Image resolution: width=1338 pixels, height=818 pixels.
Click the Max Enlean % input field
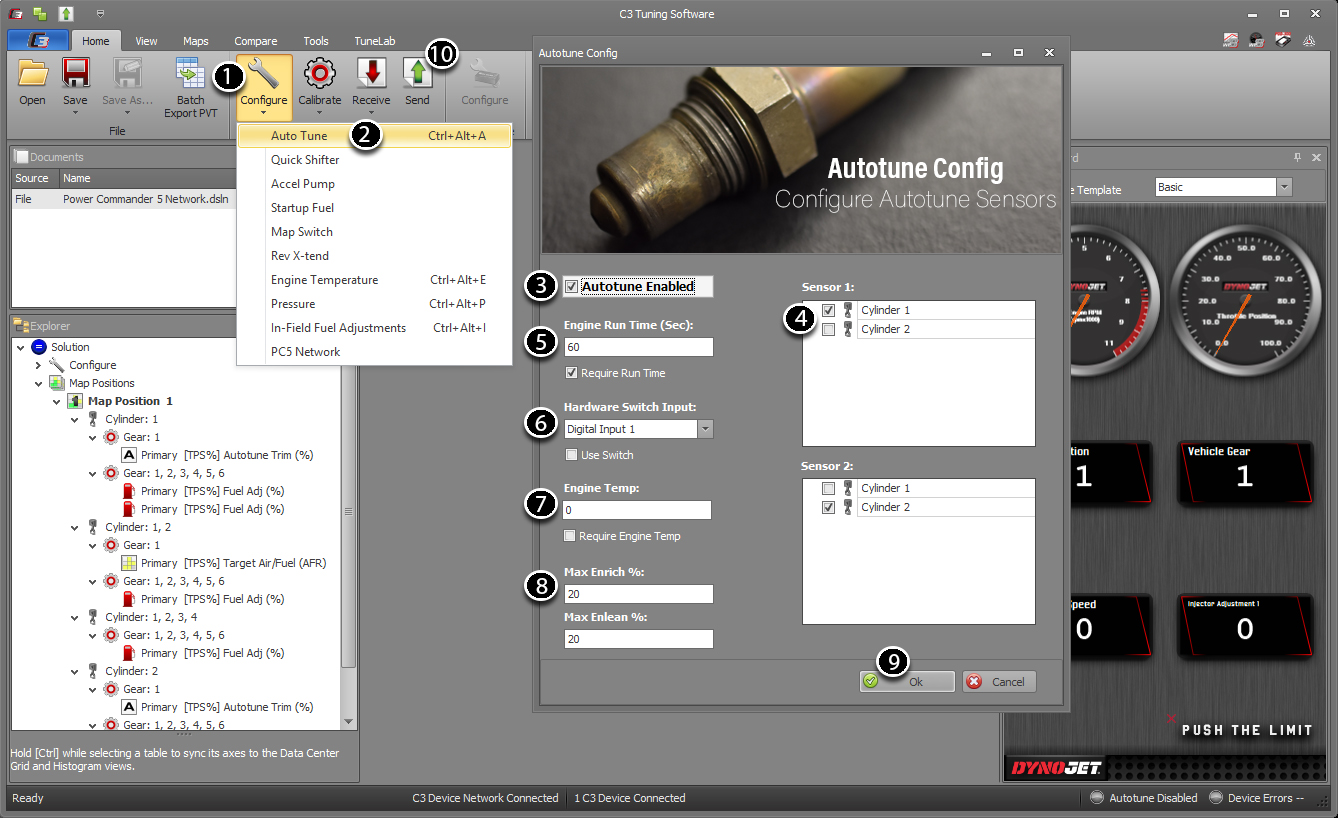pos(638,639)
